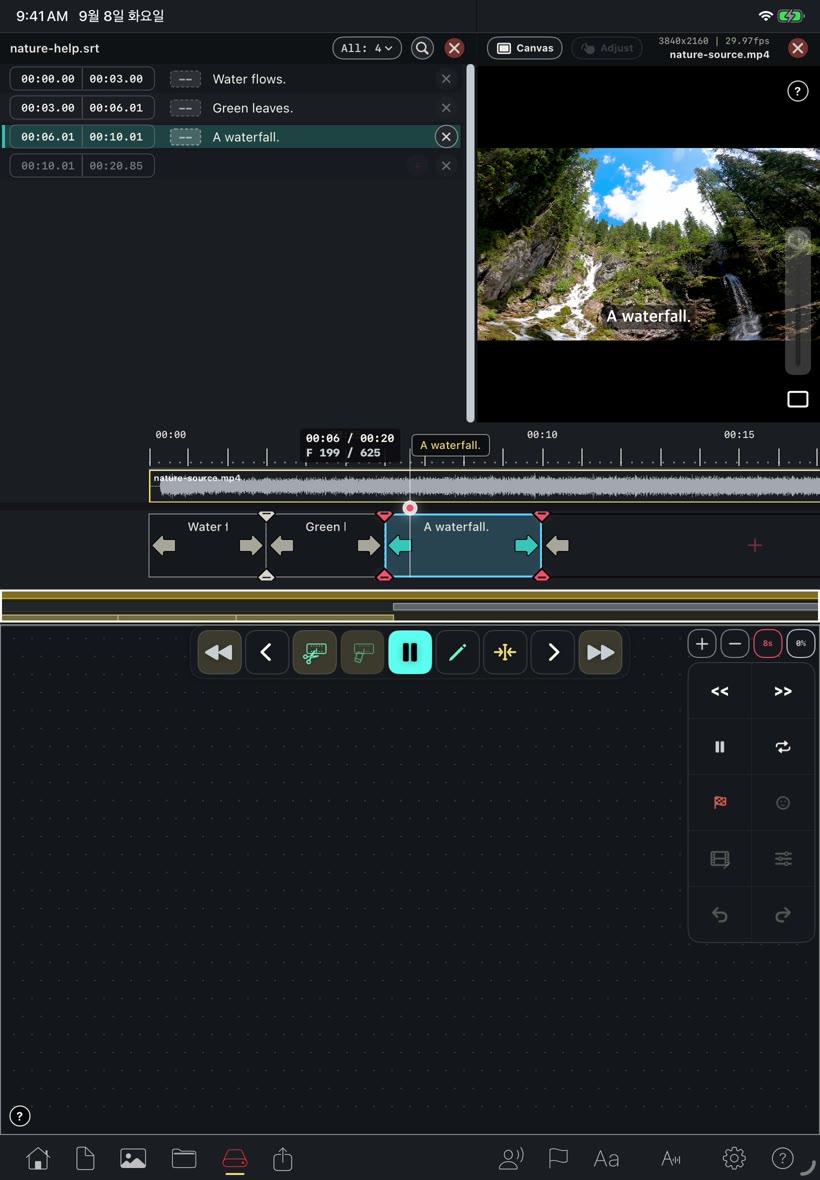The height and width of the screenshot is (1180, 820).
Task: Go to Home in the bottom bar
Action: coord(38,1158)
